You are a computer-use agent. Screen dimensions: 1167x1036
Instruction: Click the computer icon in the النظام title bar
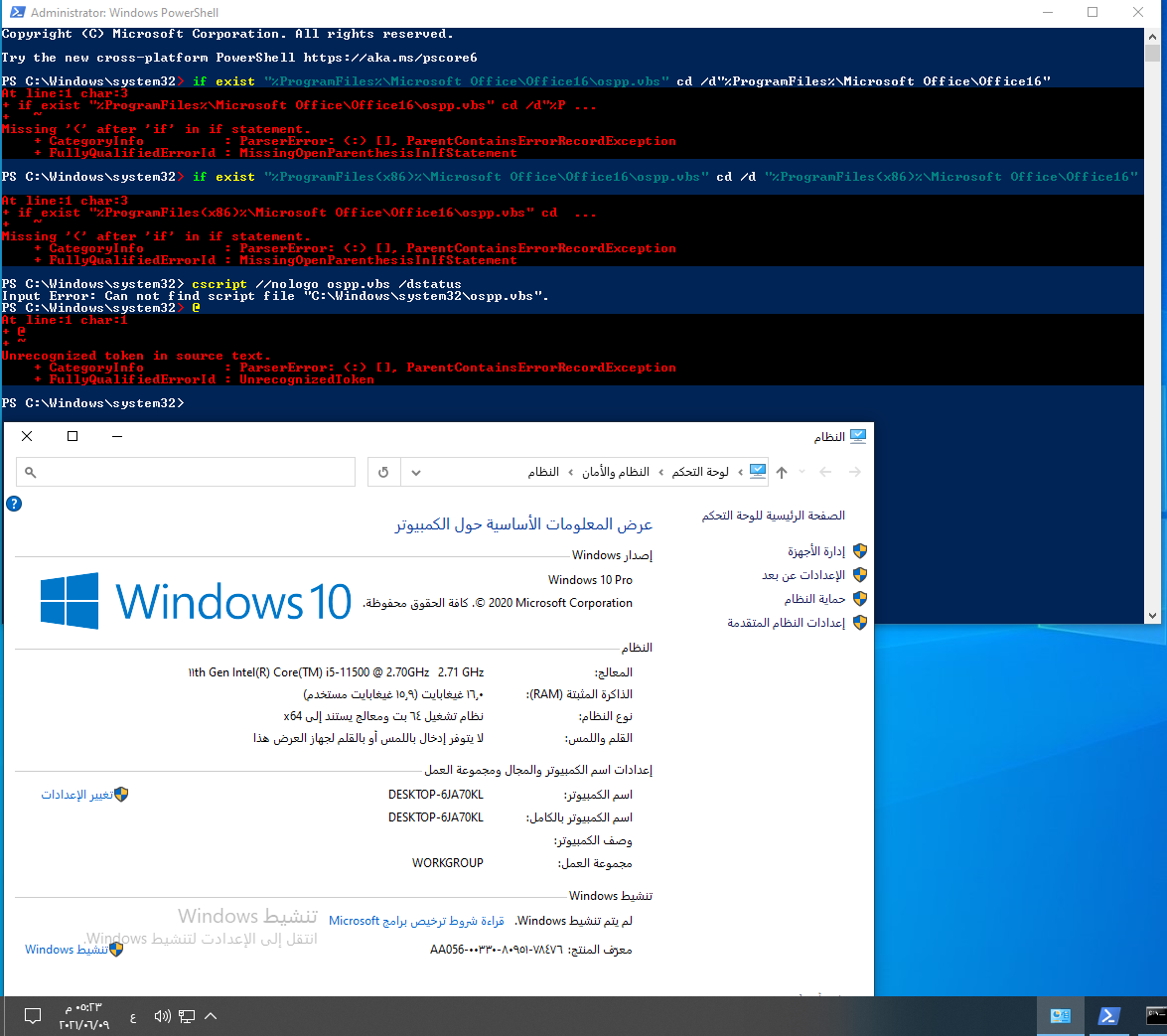point(858,436)
